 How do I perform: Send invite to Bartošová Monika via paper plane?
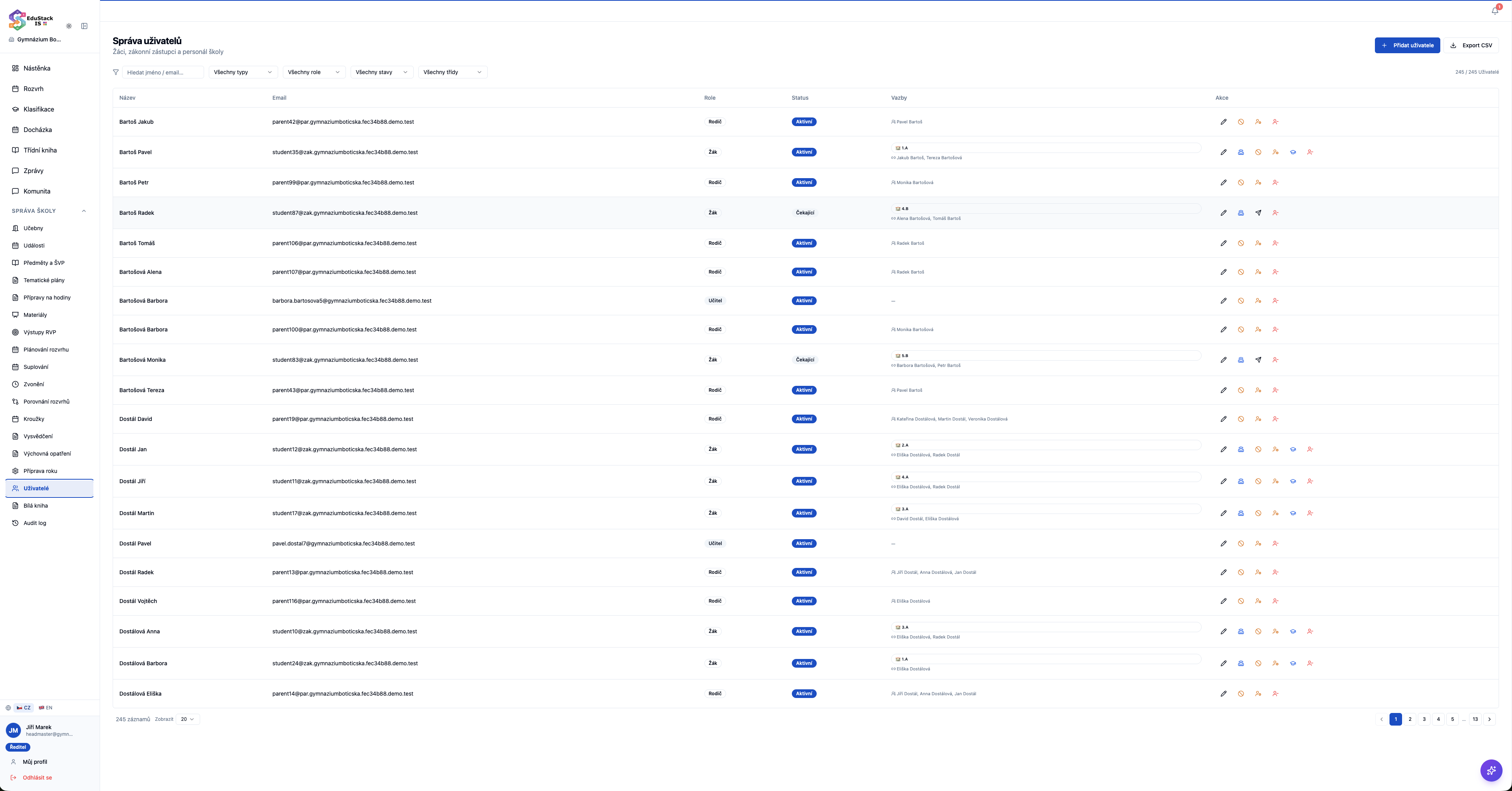click(1258, 360)
